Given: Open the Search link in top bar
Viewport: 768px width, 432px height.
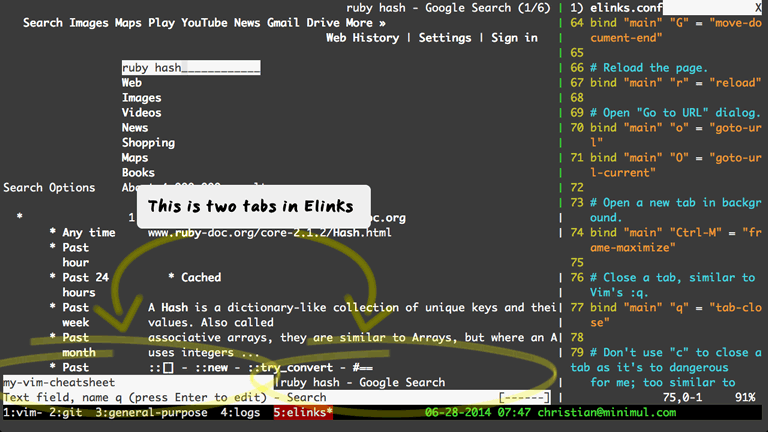Looking at the screenshot, I should click(43, 23).
